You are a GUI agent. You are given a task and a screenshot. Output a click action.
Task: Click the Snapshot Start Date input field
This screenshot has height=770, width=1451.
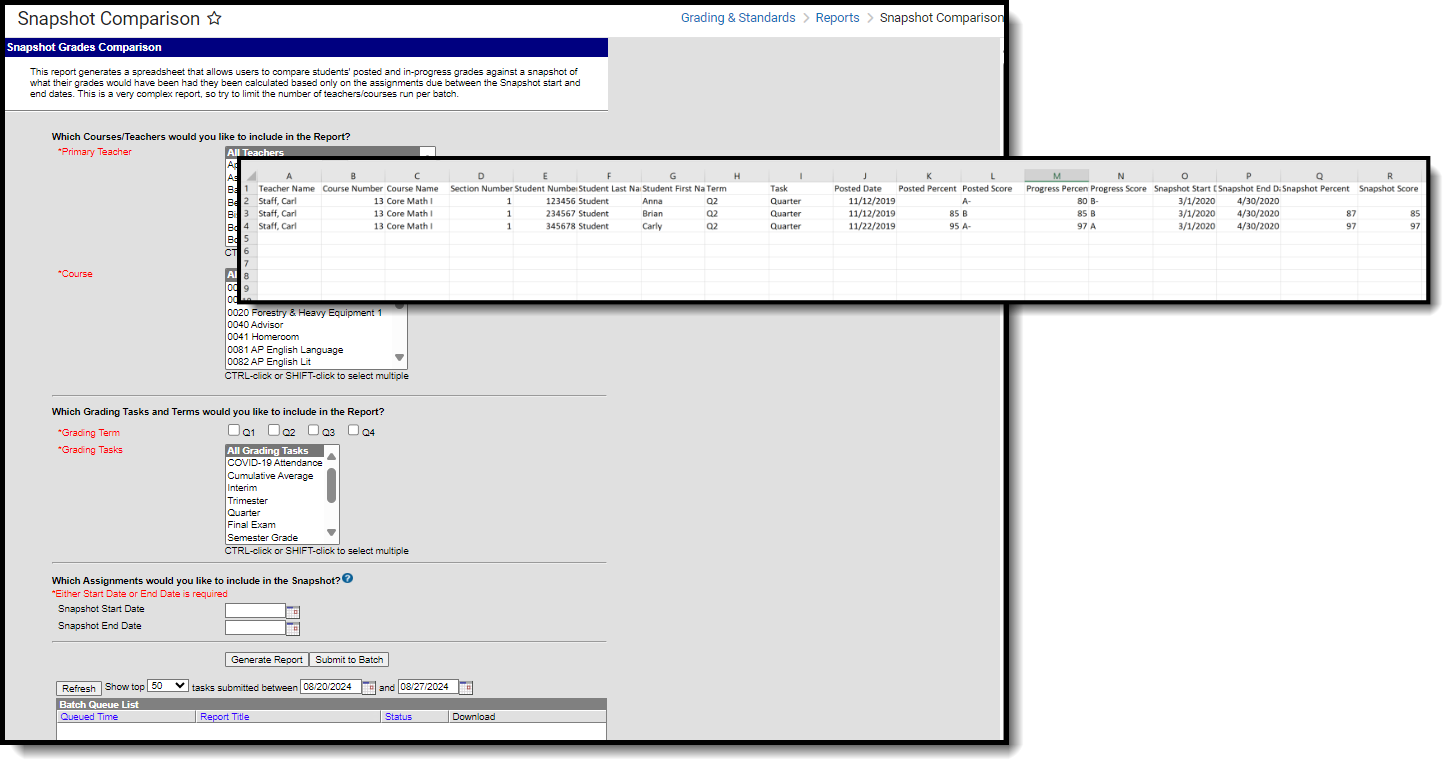click(256, 611)
